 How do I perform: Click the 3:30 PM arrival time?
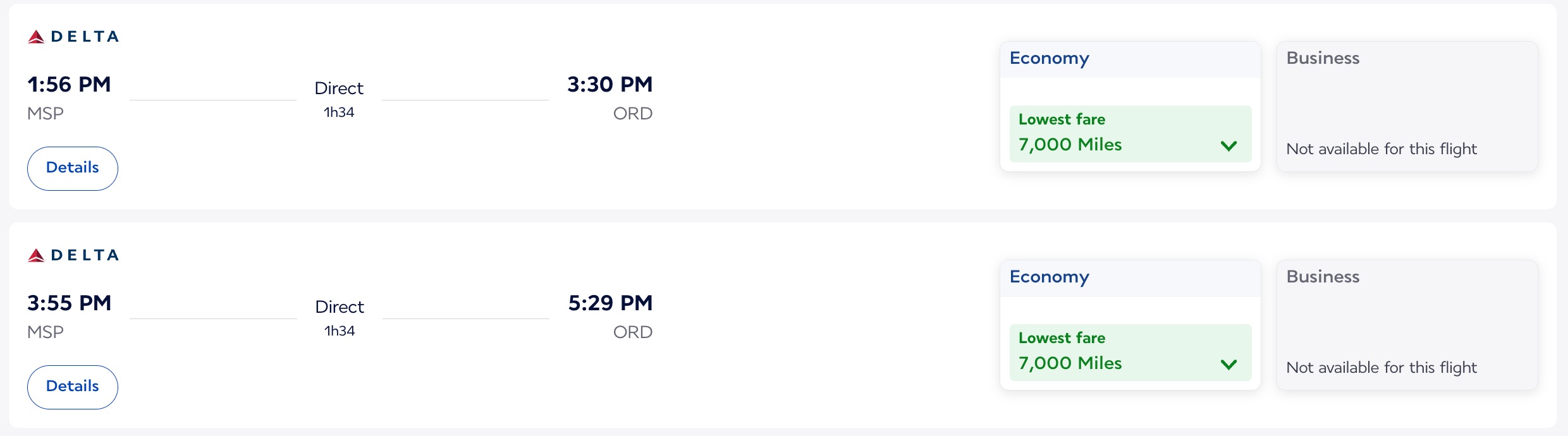(x=609, y=85)
